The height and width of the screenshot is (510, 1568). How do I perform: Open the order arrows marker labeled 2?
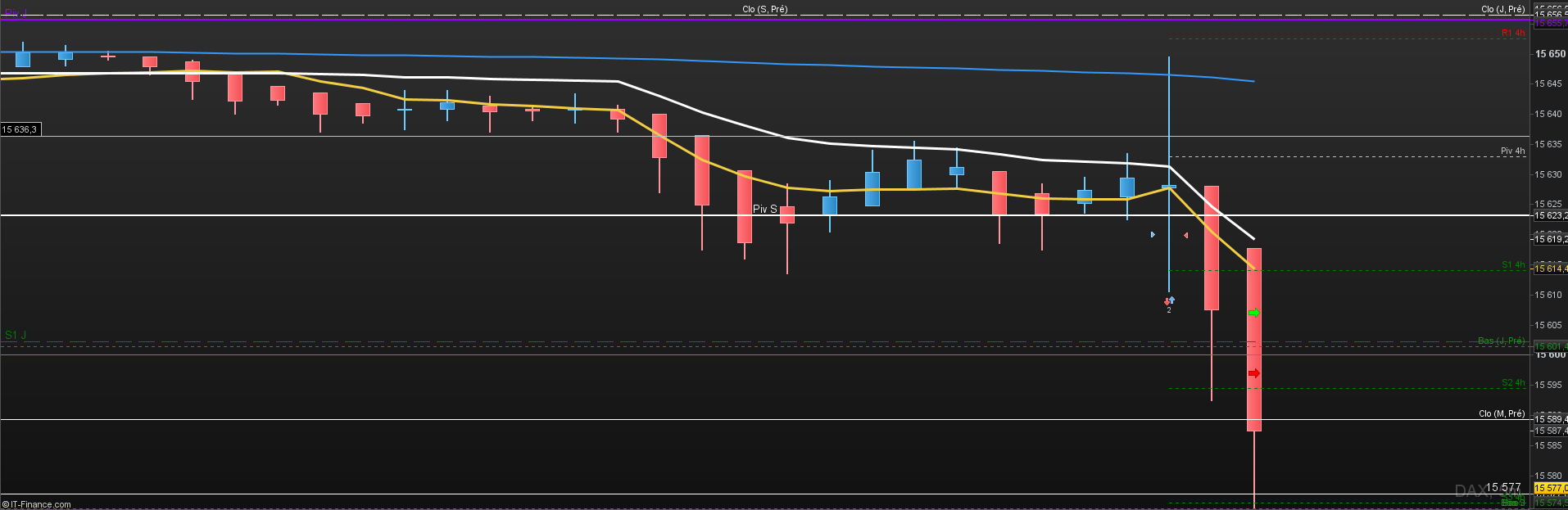coord(1169,304)
